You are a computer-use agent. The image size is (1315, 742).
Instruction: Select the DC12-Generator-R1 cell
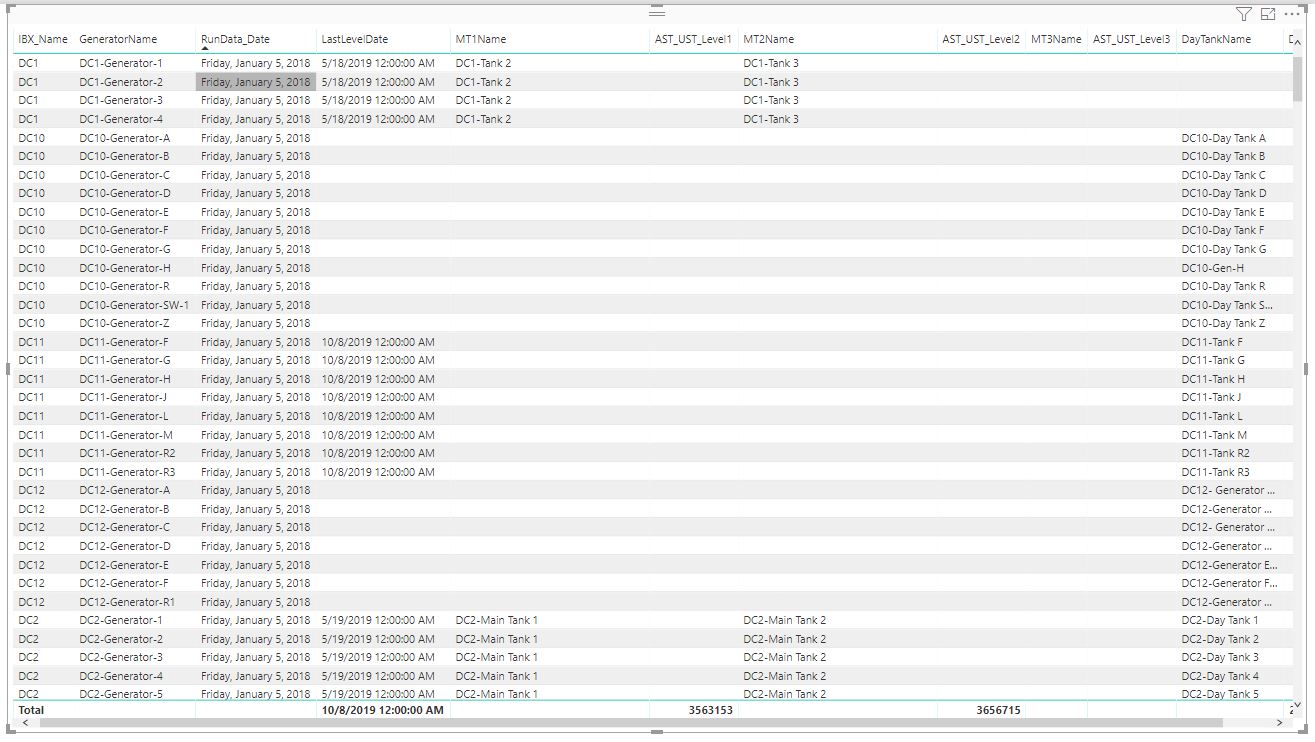pyautogui.click(x=127, y=602)
